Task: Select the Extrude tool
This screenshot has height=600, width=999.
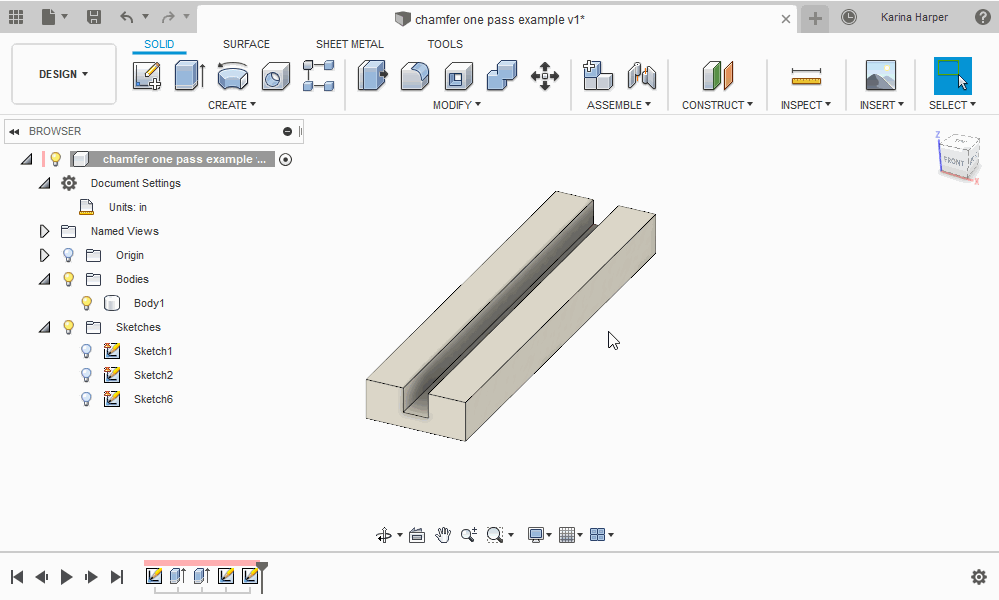Action: (x=187, y=75)
